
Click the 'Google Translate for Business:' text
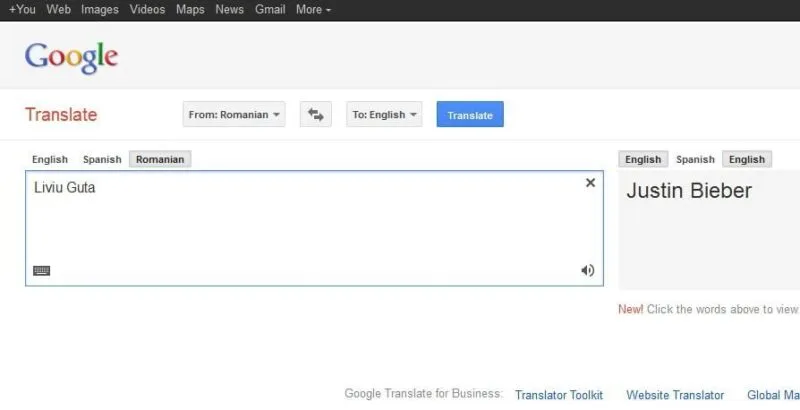(423, 394)
